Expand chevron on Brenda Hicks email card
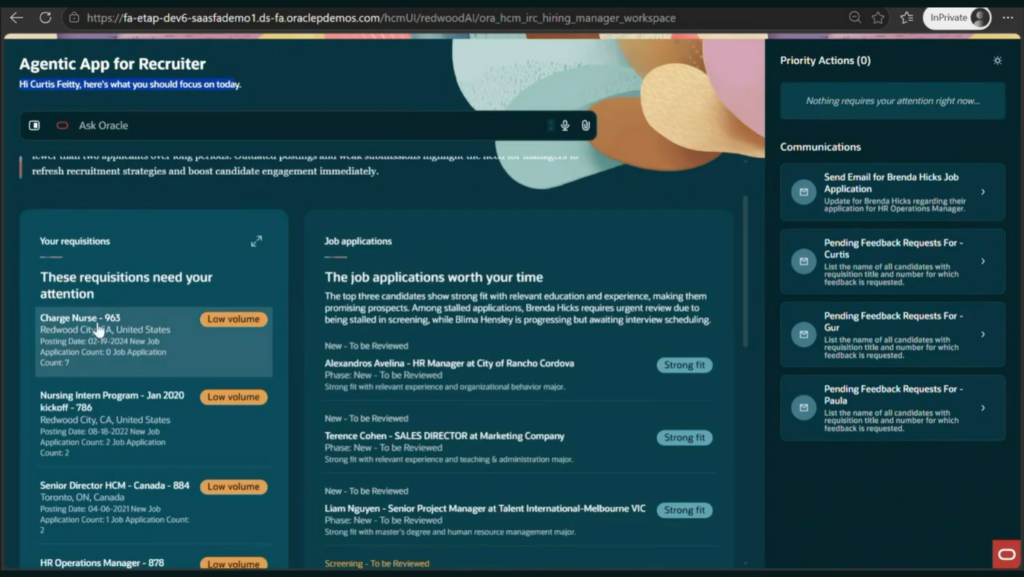This screenshot has height=577, width=1024. 983,192
